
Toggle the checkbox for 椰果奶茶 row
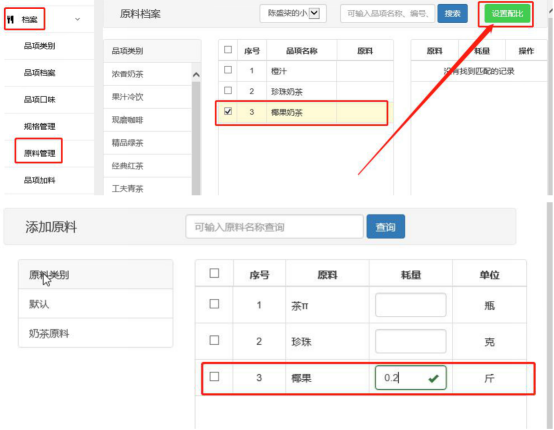pyautogui.click(x=228, y=112)
